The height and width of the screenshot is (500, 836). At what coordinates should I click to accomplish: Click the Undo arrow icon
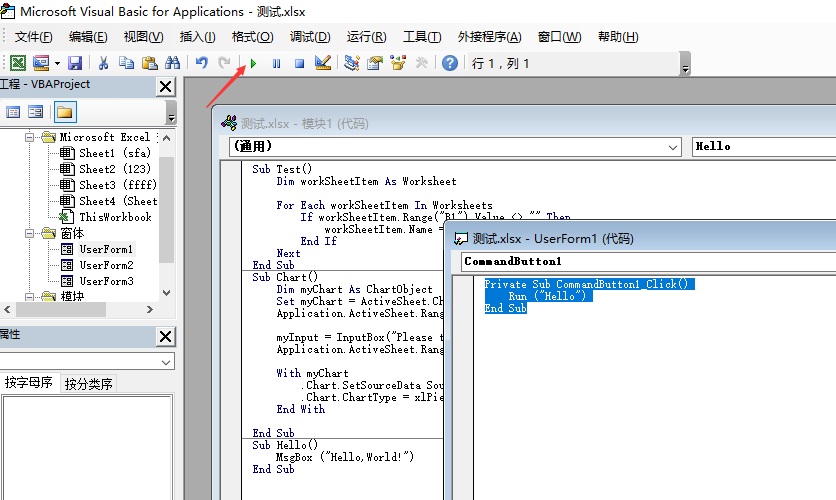[201, 63]
